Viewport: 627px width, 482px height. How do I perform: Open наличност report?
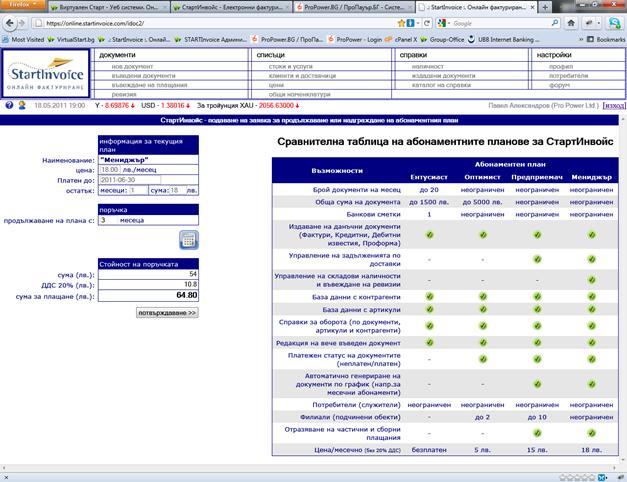428,66
